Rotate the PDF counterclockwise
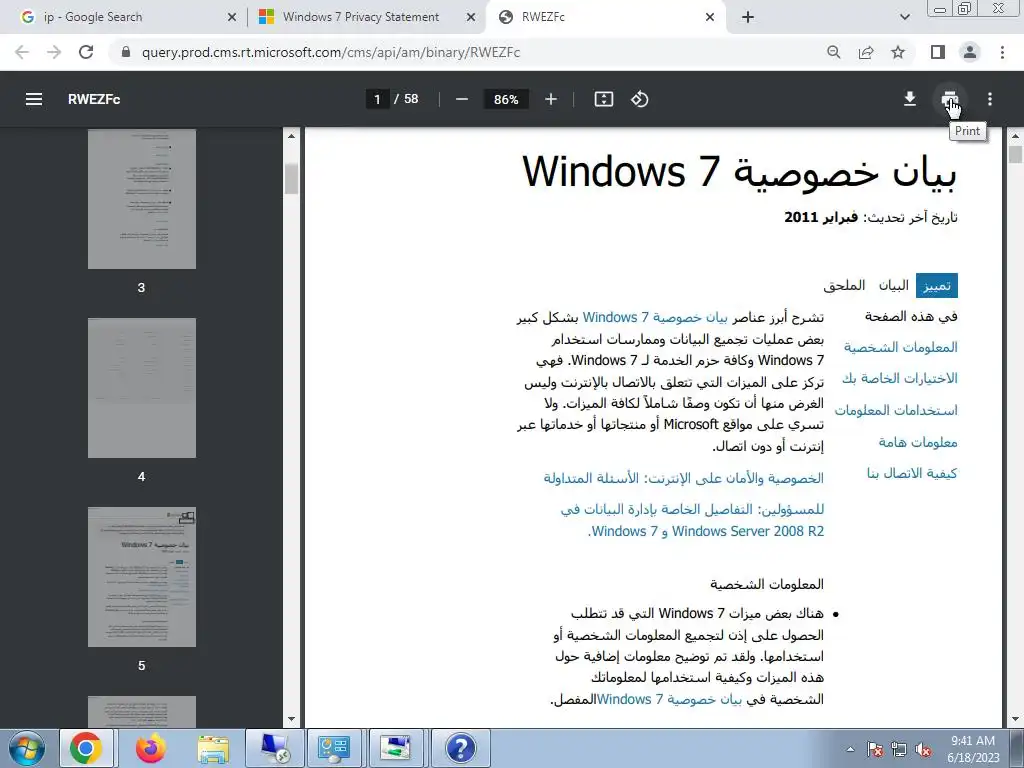This screenshot has width=1024, height=768. point(639,99)
